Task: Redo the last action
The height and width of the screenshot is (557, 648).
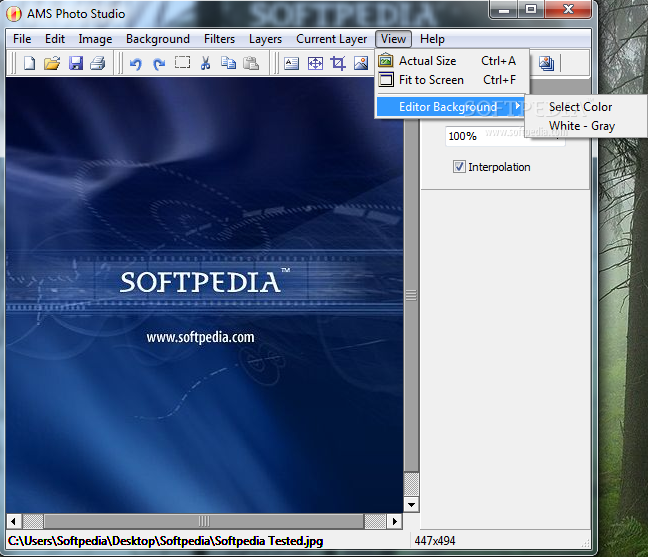Action: coord(159,64)
